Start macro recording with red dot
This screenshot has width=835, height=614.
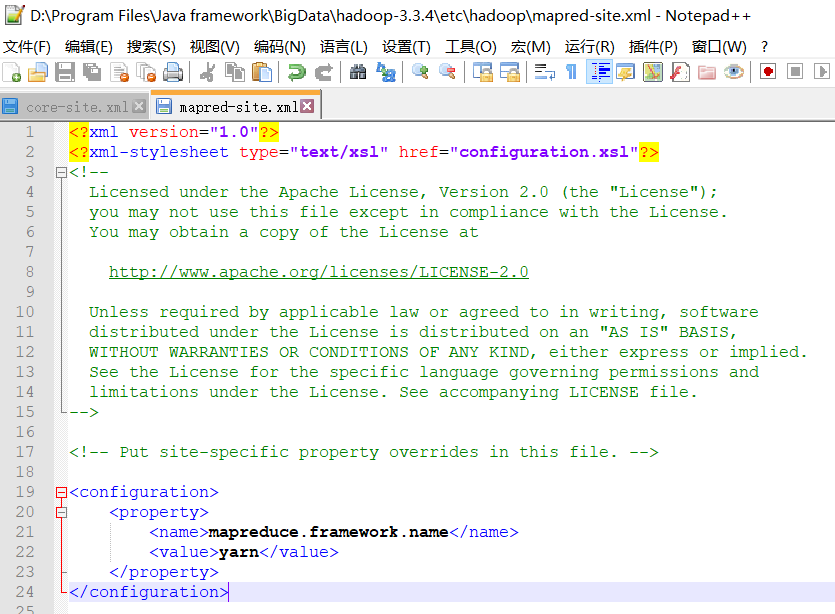click(768, 72)
